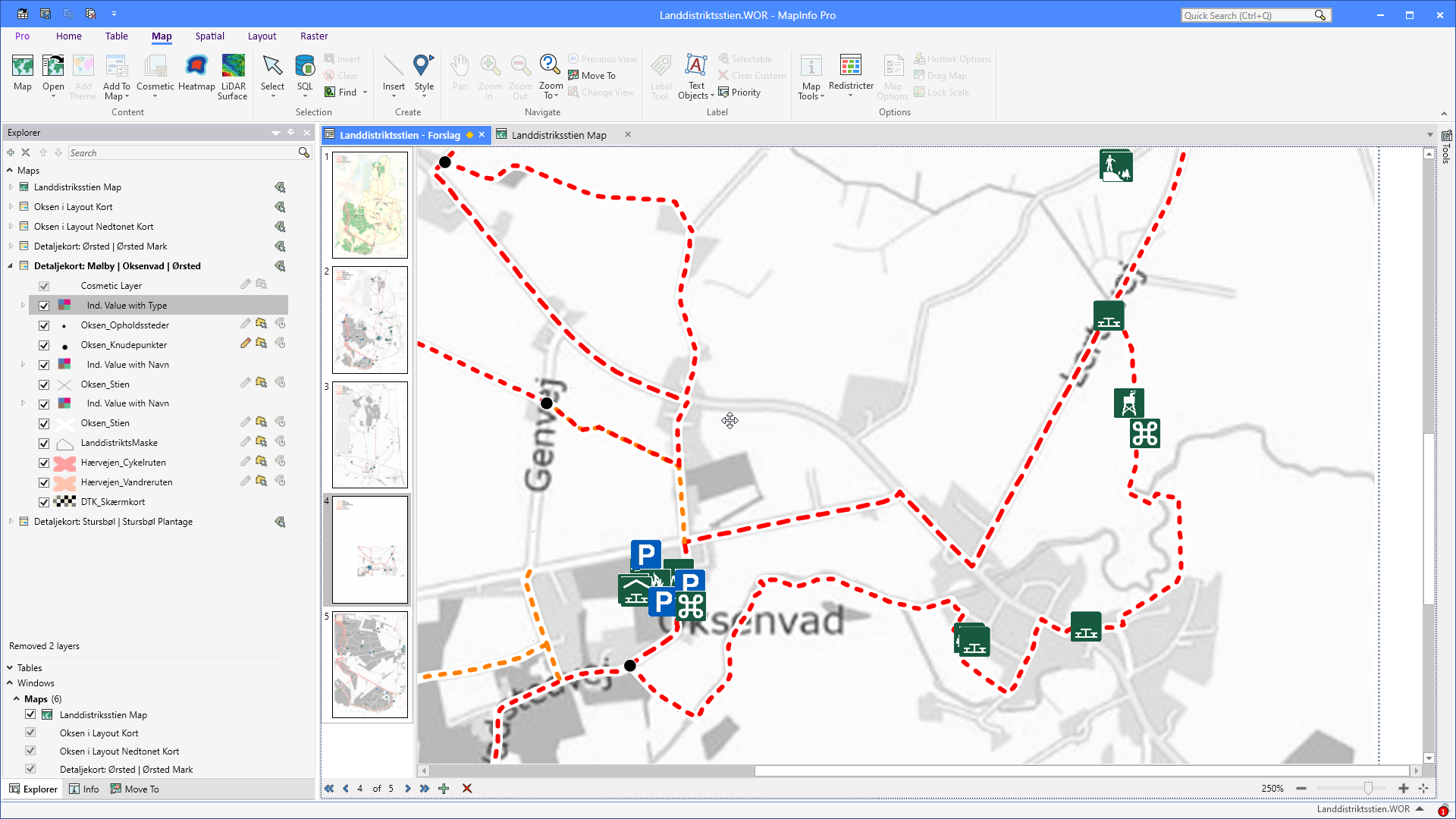Click the Insert tool in the Create group

pos(394,72)
